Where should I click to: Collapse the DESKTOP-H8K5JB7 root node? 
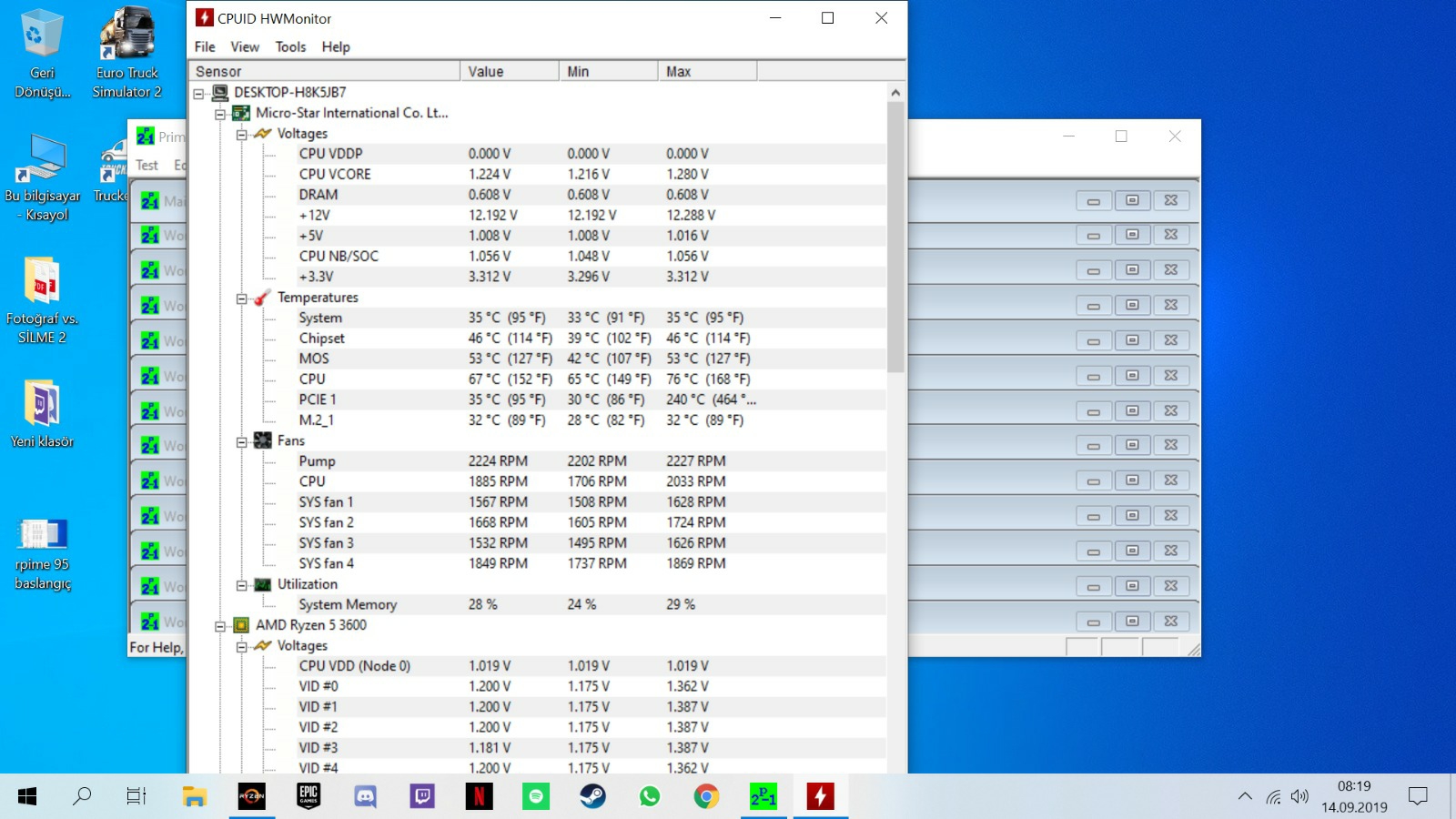[198, 93]
